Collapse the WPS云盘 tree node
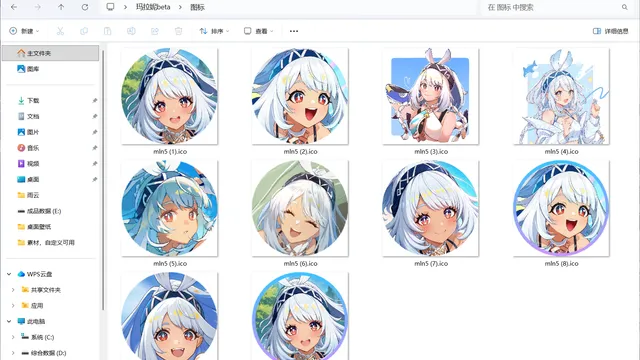 (x=9, y=274)
